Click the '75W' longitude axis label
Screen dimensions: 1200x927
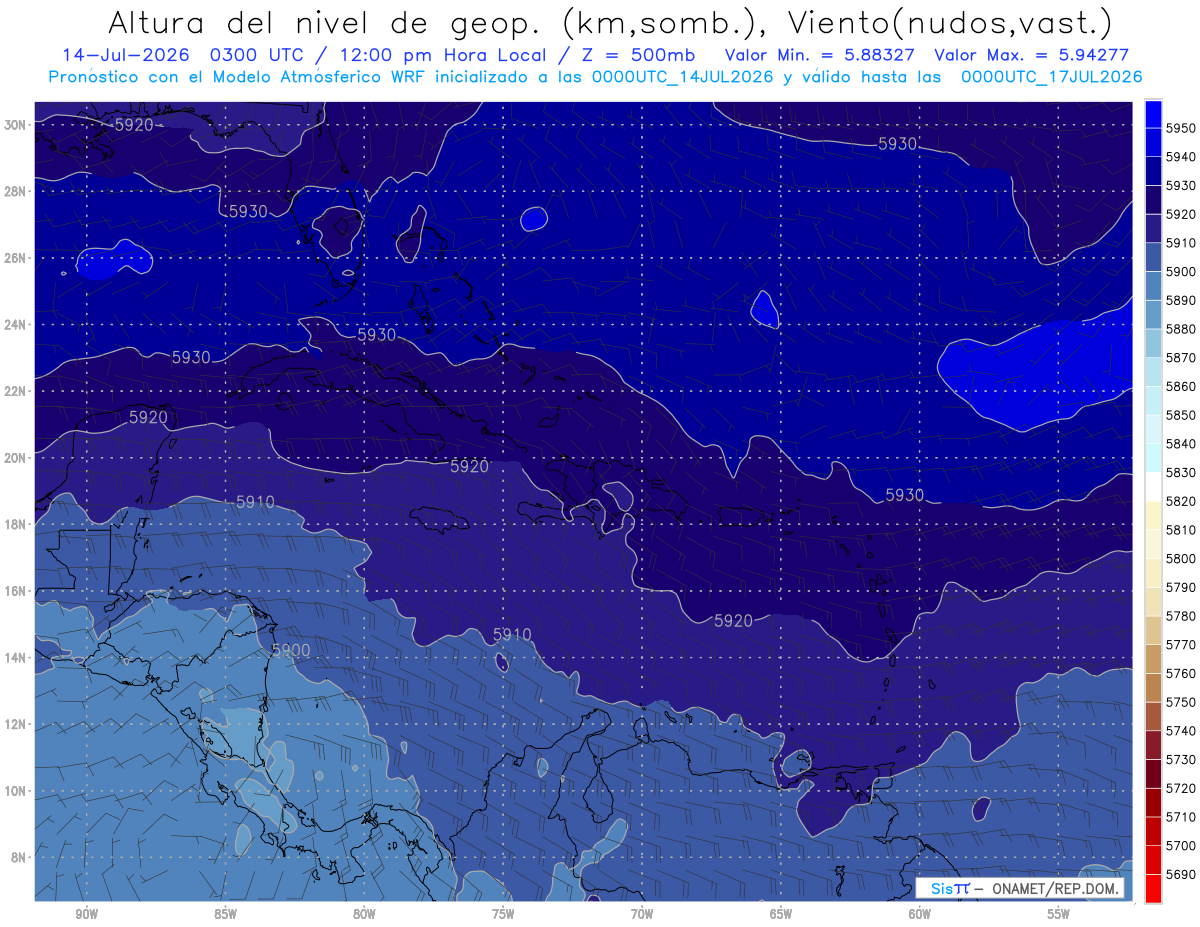(x=503, y=914)
